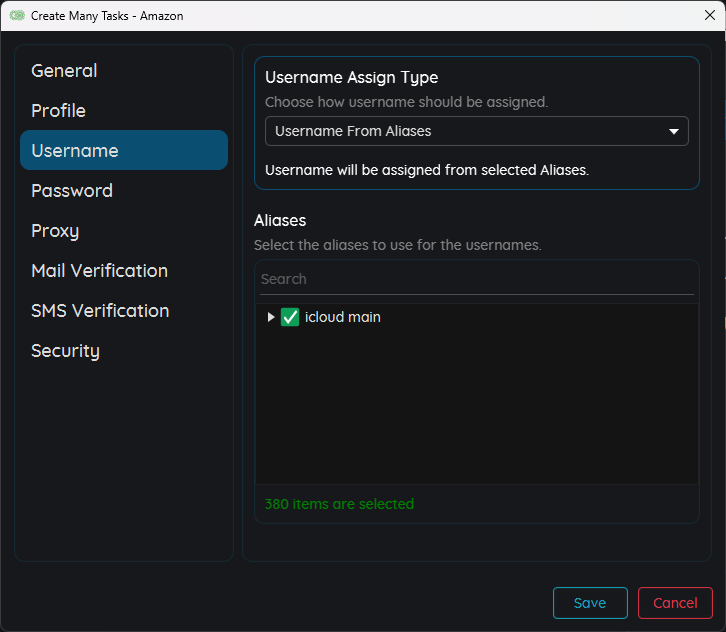
Task: Click the Username Assign Type dropdown arrow
Action: (674, 131)
